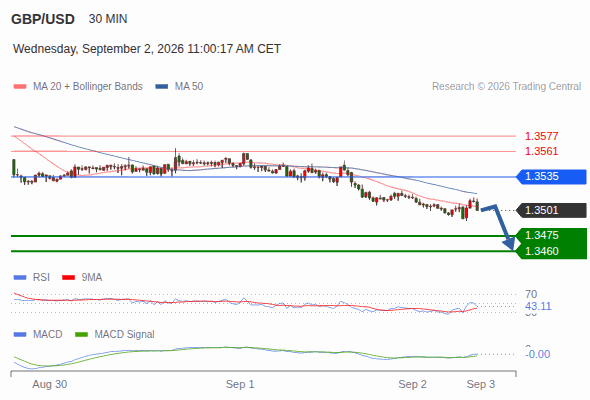The width and height of the screenshot is (590, 400).
Task: Click the MA 50 legend label
Action: [x=189, y=87]
